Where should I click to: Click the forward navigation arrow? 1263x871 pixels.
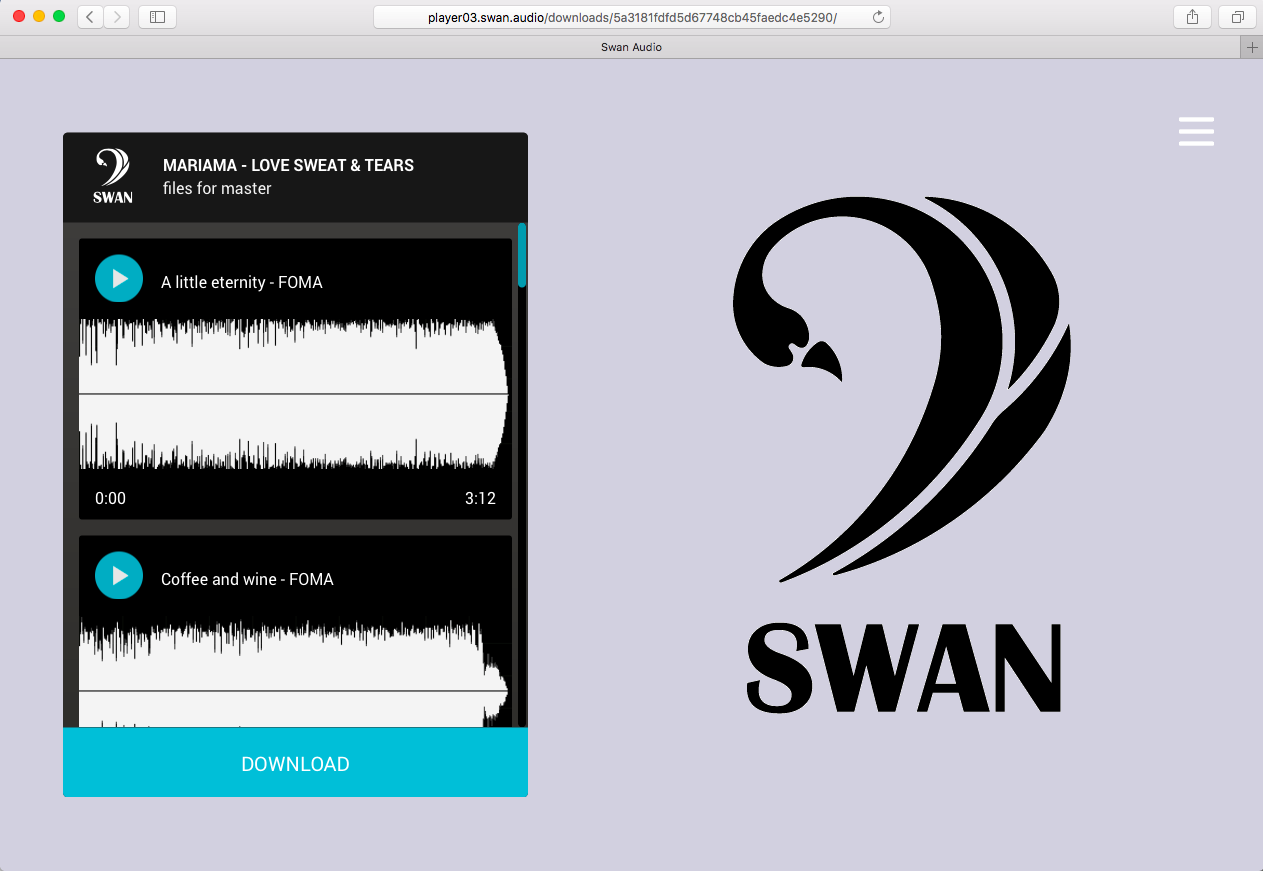click(x=115, y=16)
